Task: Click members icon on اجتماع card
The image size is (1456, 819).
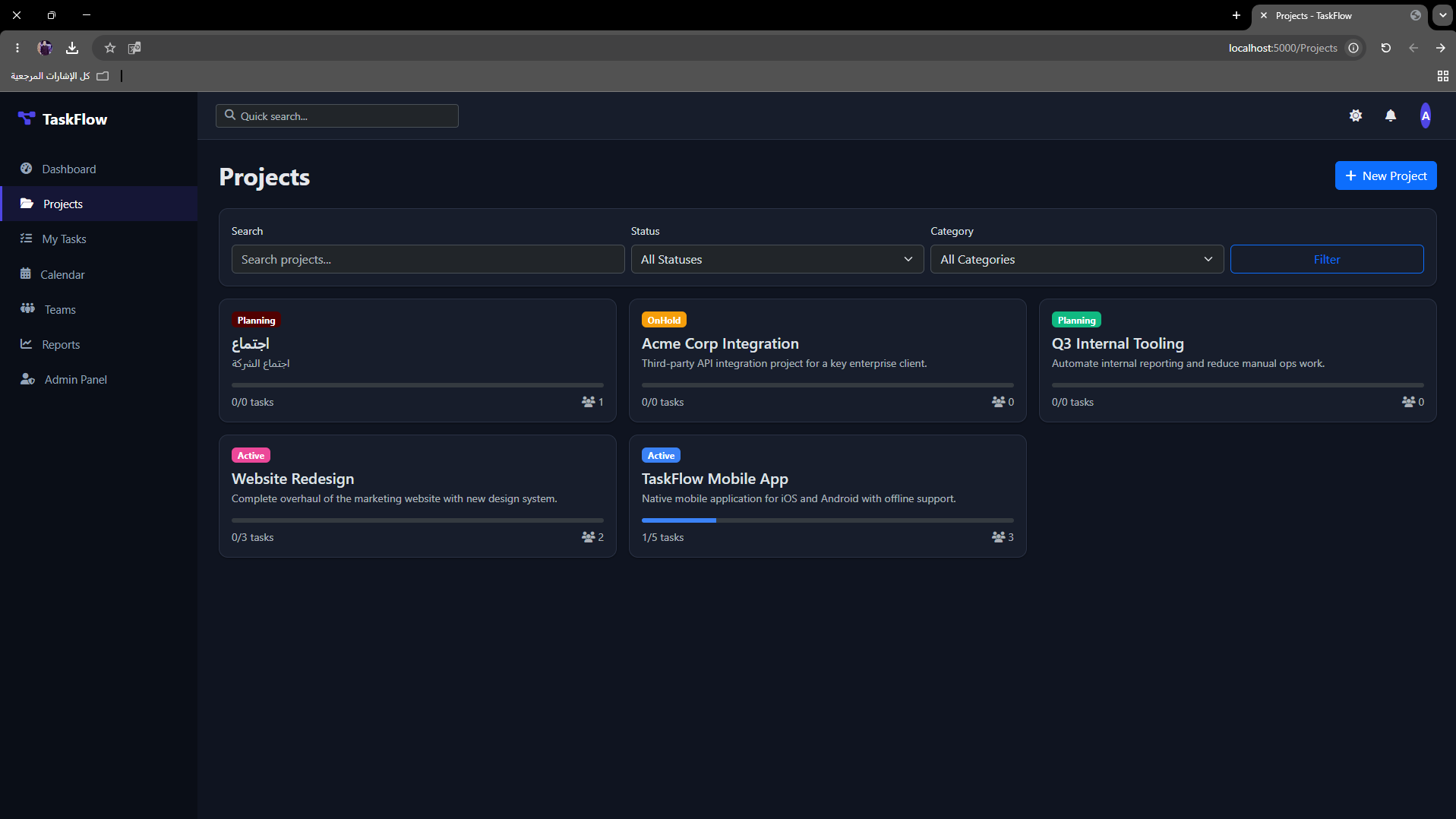Action: coord(589,402)
